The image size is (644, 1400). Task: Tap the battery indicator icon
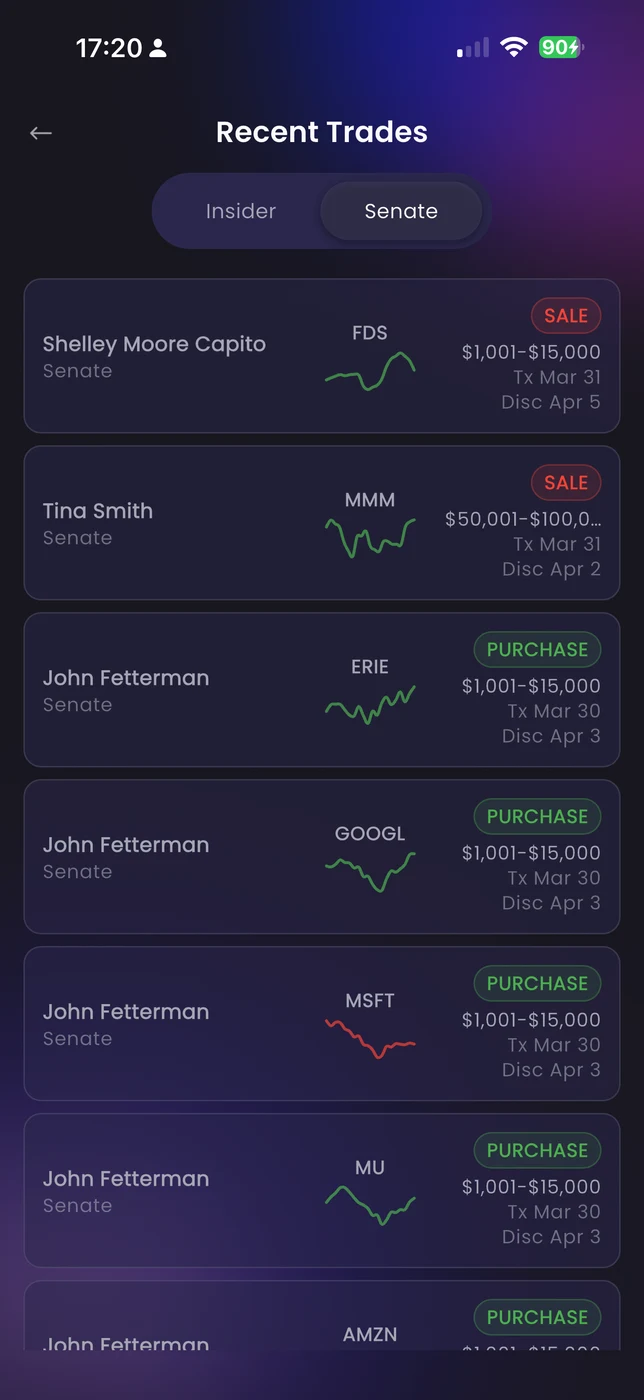coord(561,47)
